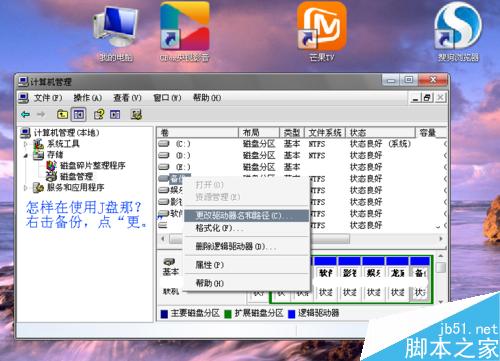
Task: Open the 文件(F) menu
Action: pos(48,98)
